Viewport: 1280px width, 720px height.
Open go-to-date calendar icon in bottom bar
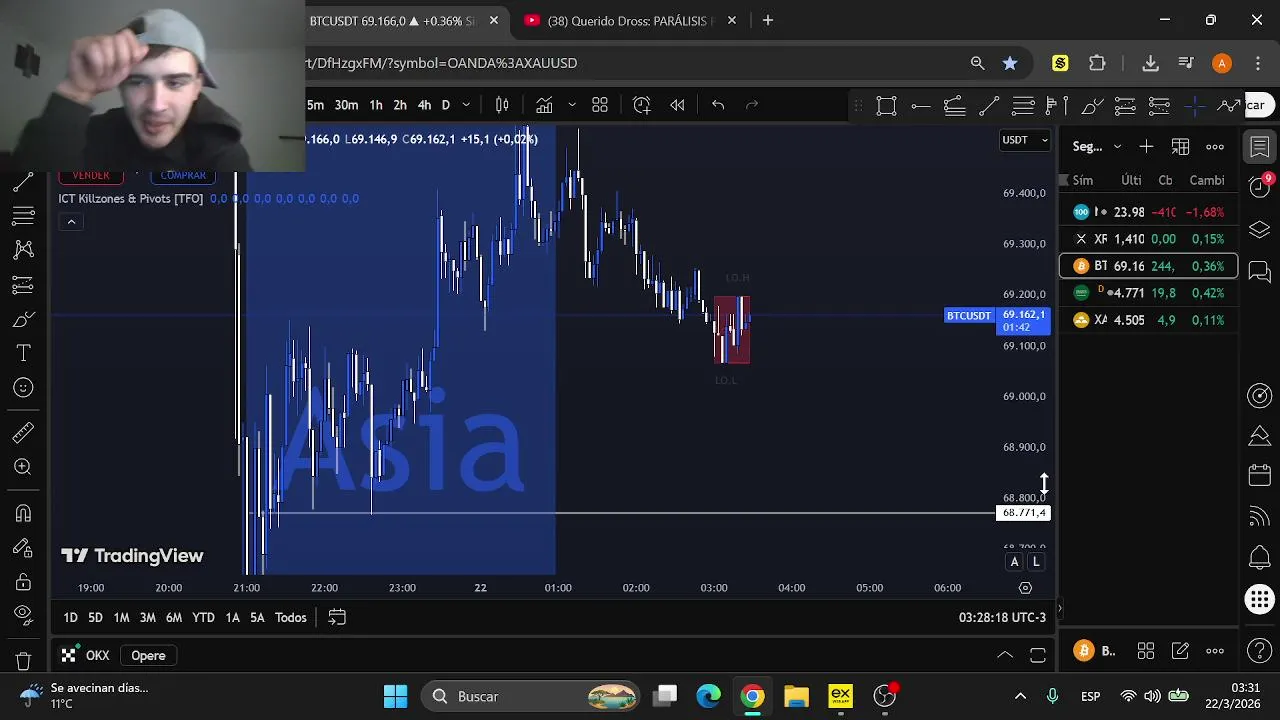tap(337, 618)
